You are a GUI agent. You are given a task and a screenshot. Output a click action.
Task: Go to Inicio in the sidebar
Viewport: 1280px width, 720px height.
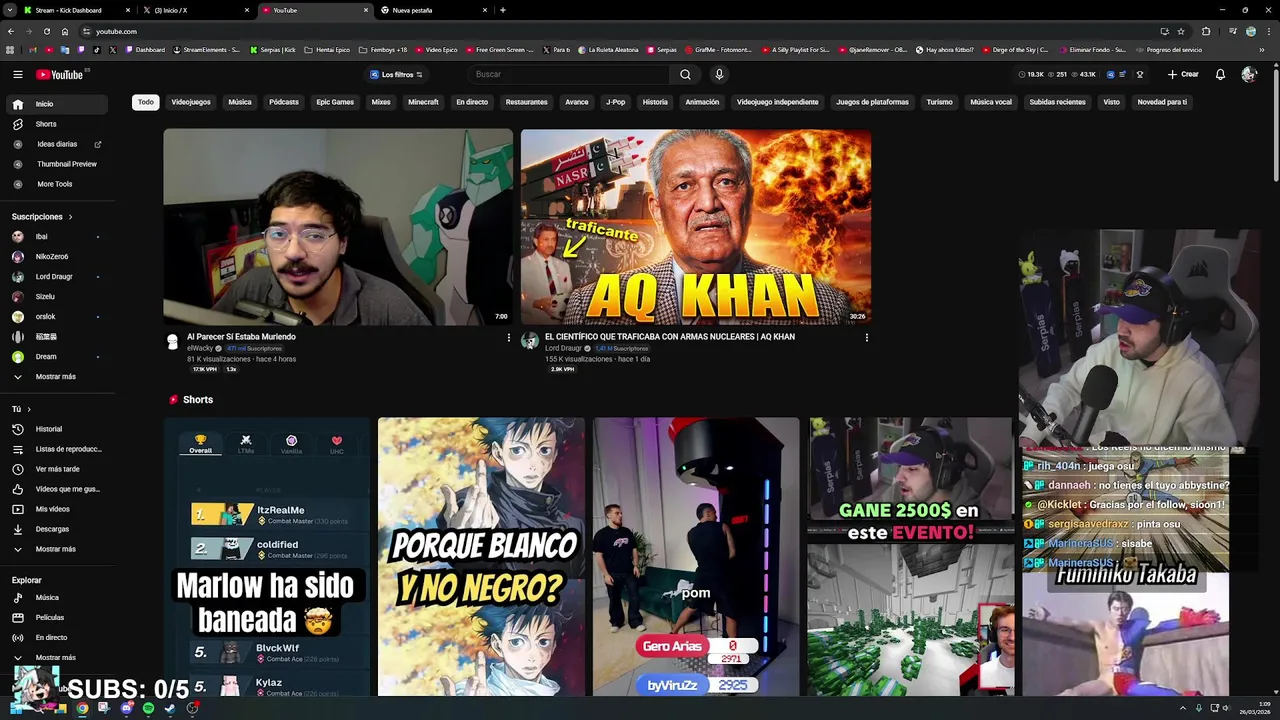click(56, 104)
